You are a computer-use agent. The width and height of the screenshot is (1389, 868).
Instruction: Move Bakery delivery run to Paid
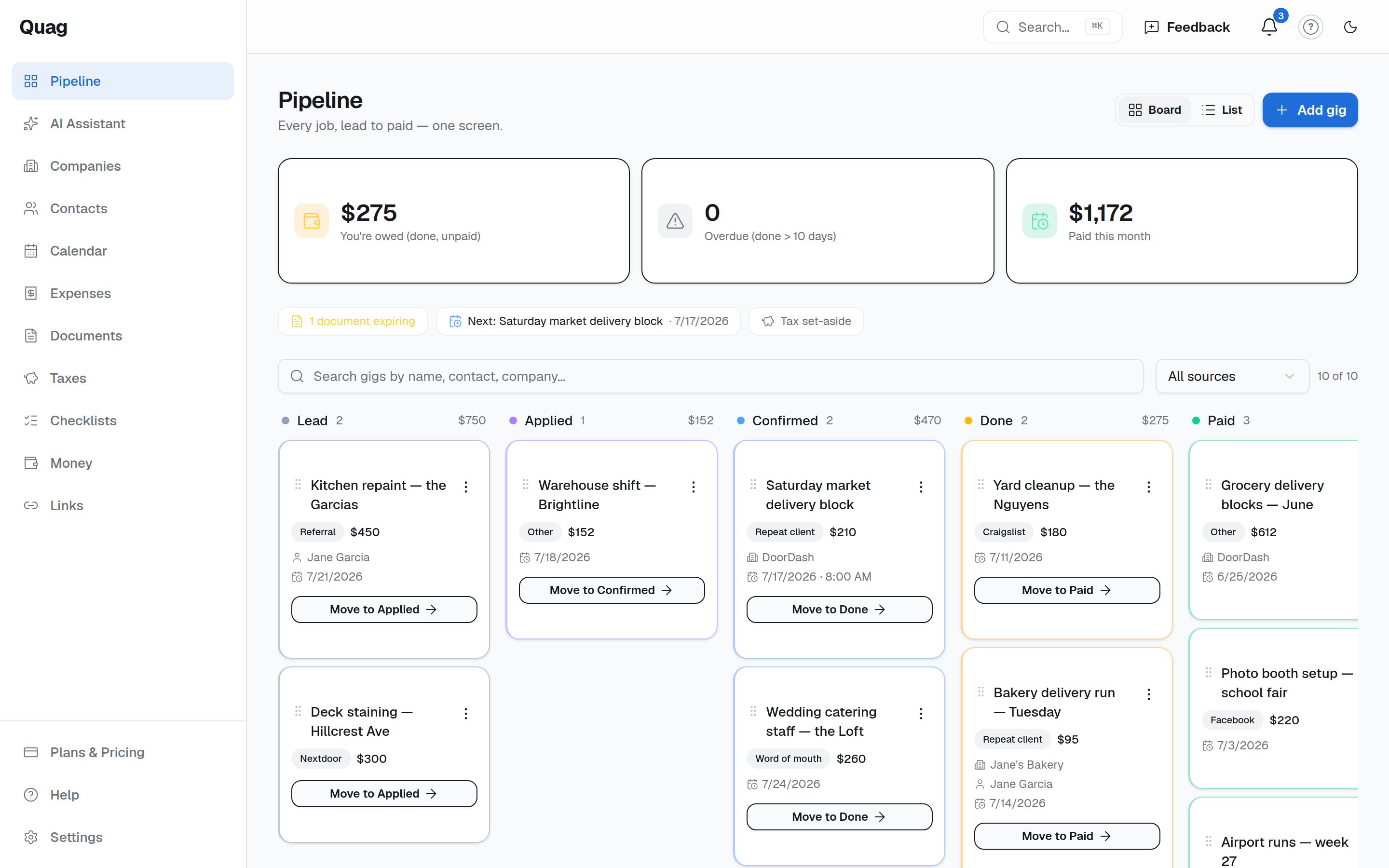(1067, 836)
